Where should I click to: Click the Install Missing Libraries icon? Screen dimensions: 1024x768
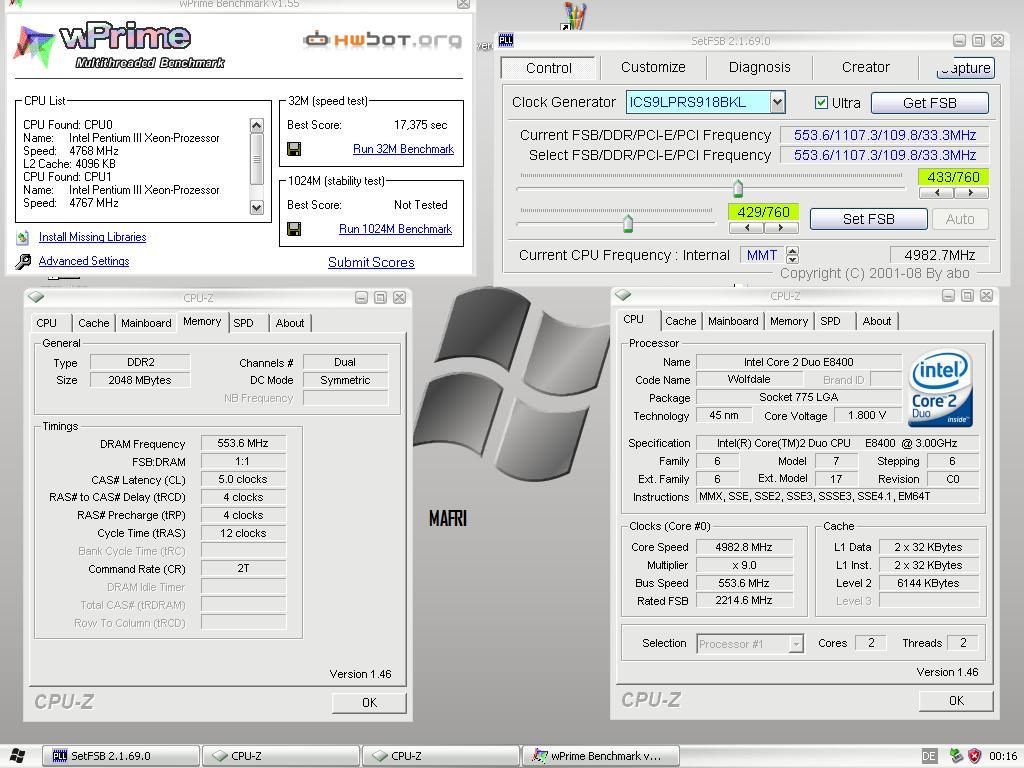tap(23, 237)
